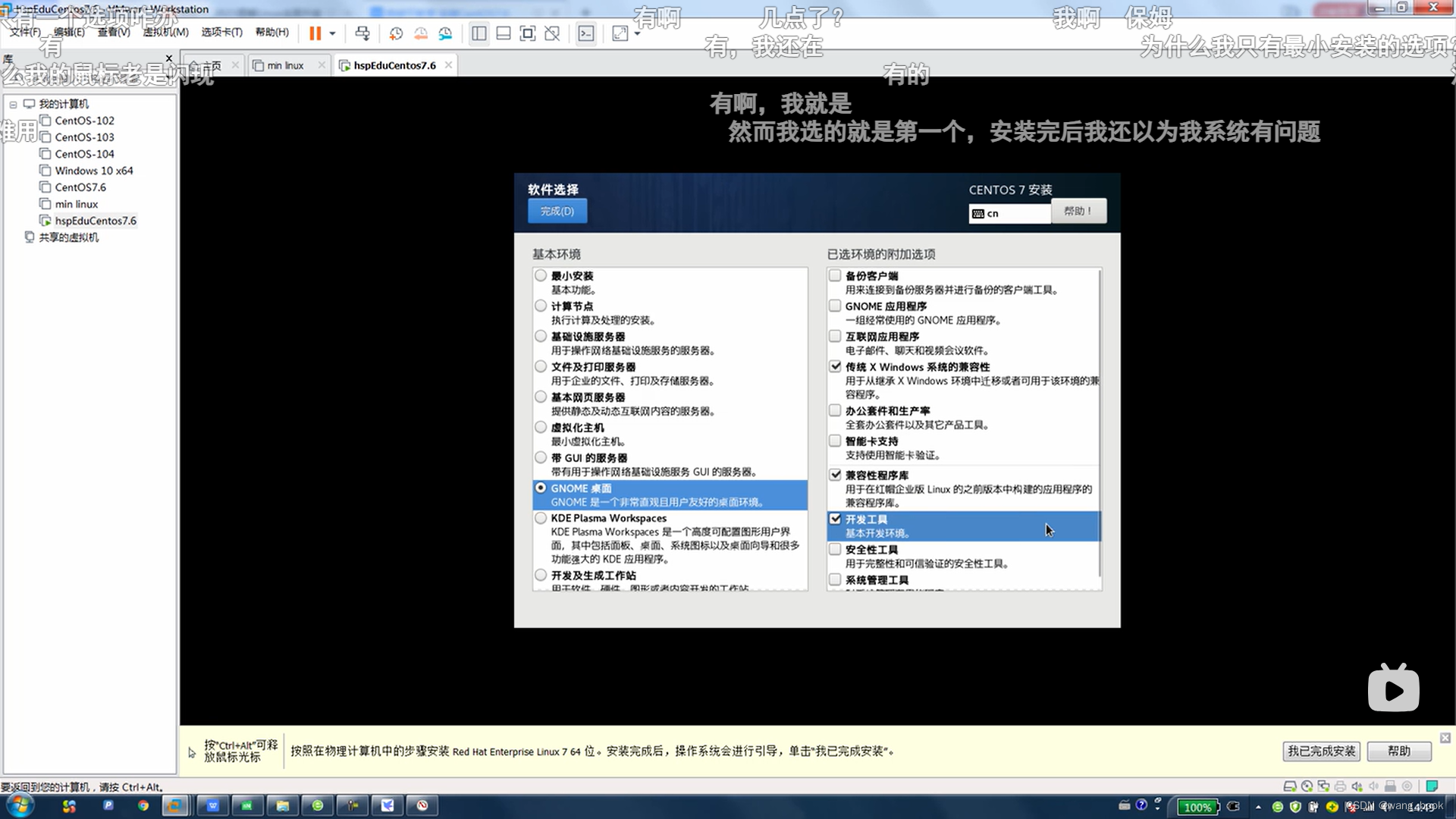
Task: Toggle the library sidebar view icon
Action: 479,33
